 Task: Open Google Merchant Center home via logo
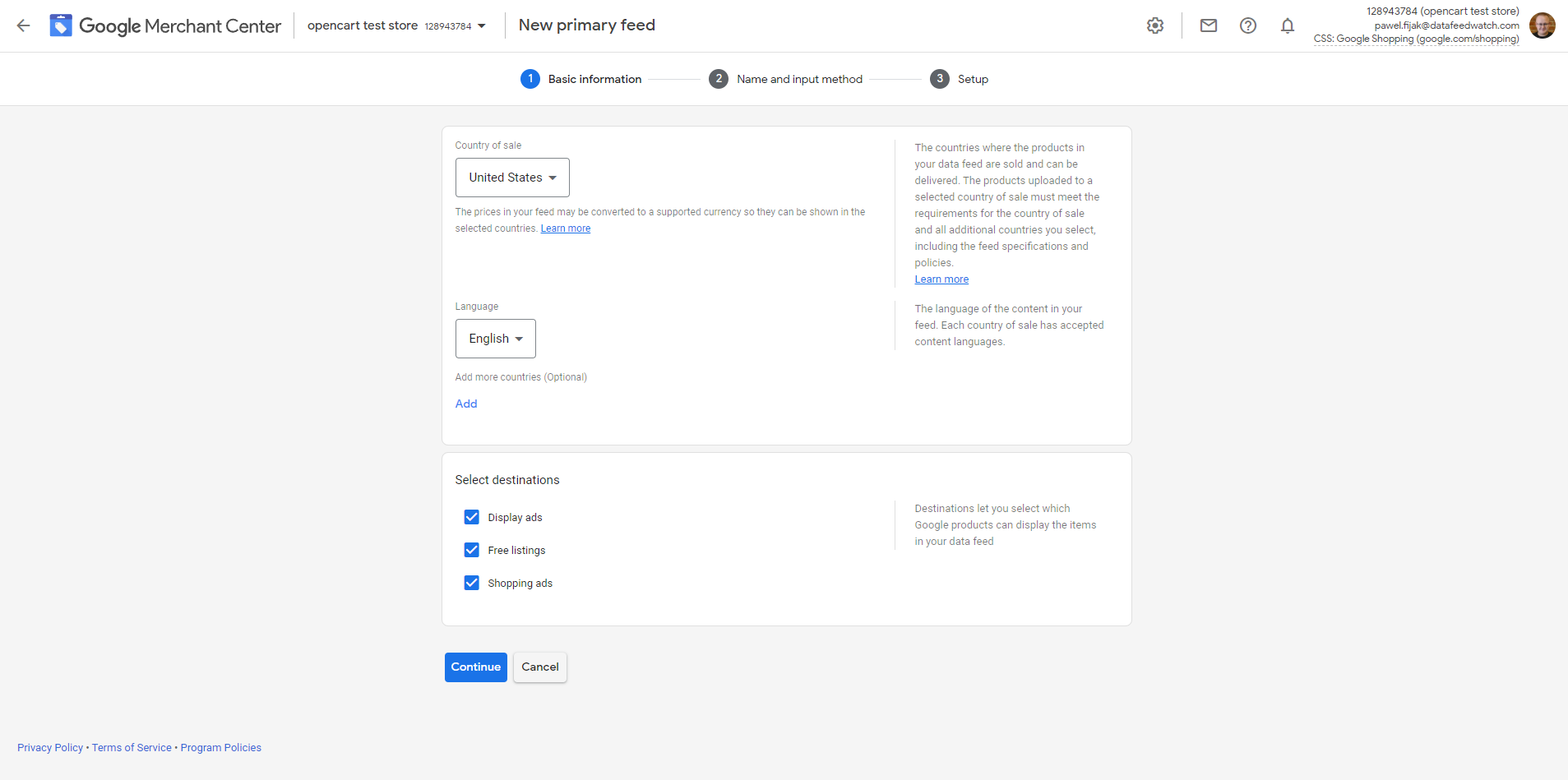coord(164,25)
